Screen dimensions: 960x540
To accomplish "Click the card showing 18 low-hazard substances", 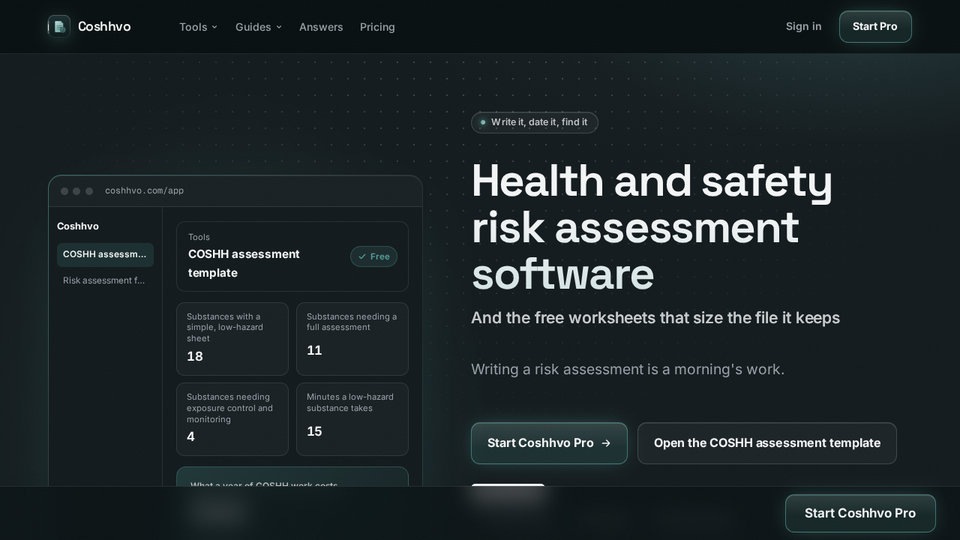I will (232, 339).
